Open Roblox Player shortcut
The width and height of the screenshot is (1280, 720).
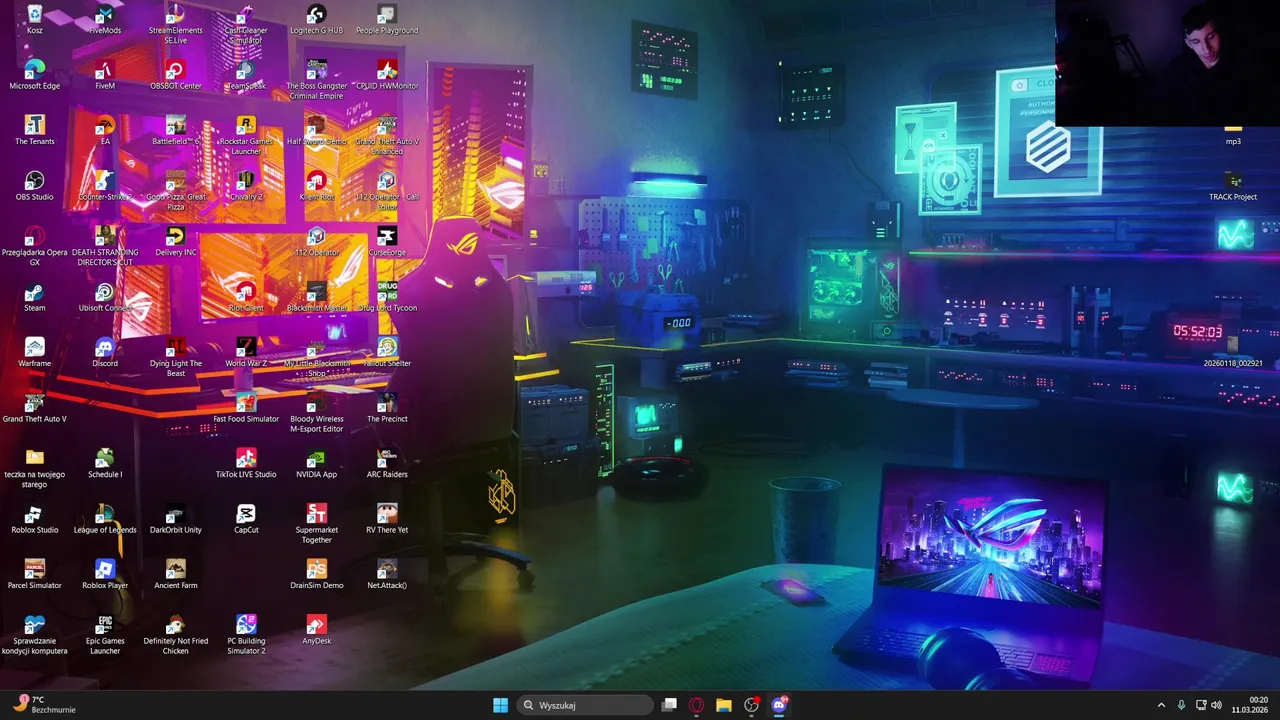105,574
